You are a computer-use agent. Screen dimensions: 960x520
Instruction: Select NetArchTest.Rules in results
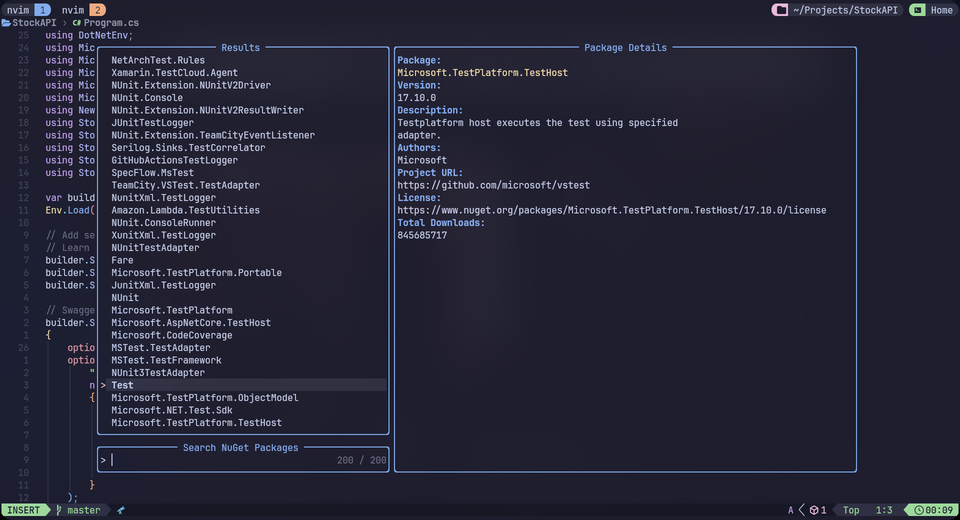click(158, 60)
